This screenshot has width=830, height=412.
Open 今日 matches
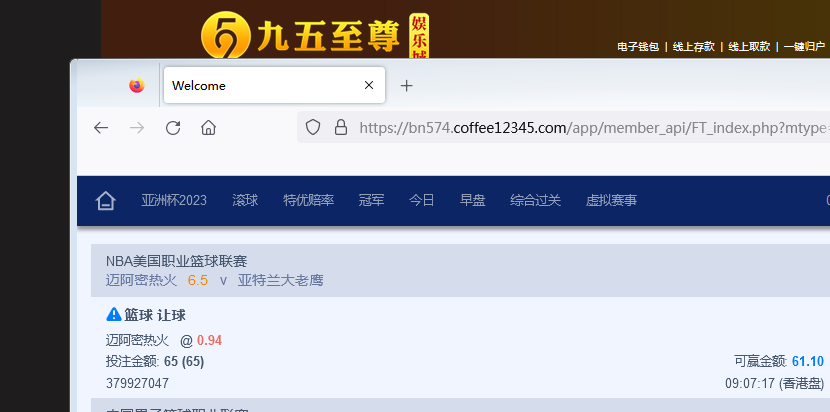click(422, 201)
